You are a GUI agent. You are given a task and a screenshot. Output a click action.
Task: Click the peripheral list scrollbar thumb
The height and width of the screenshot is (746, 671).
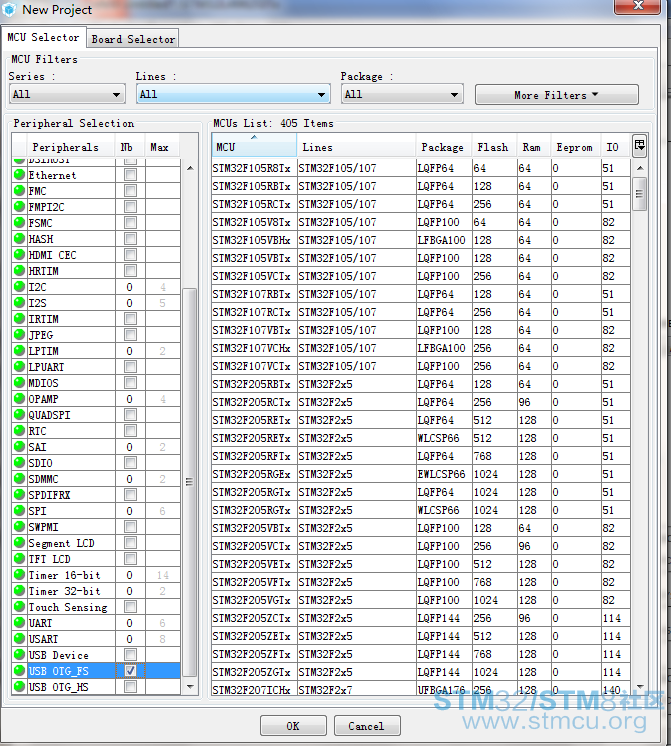(x=190, y=481)
